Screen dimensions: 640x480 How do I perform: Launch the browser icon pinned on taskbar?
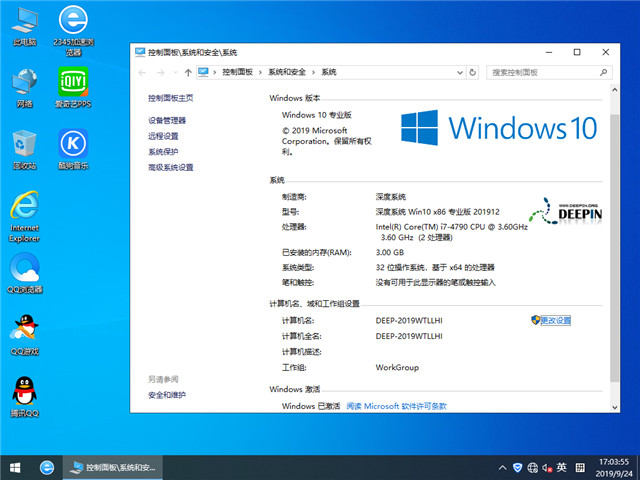(47, 467)
